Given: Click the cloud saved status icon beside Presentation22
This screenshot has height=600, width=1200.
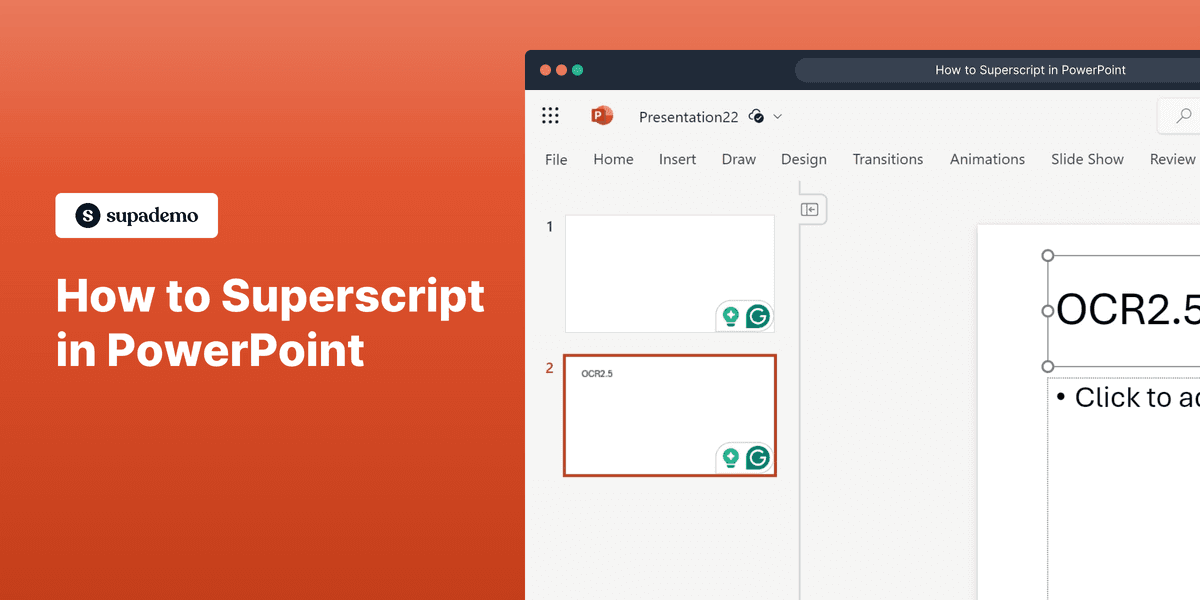Looking at the screenshot, I should (x=757, y=116).
